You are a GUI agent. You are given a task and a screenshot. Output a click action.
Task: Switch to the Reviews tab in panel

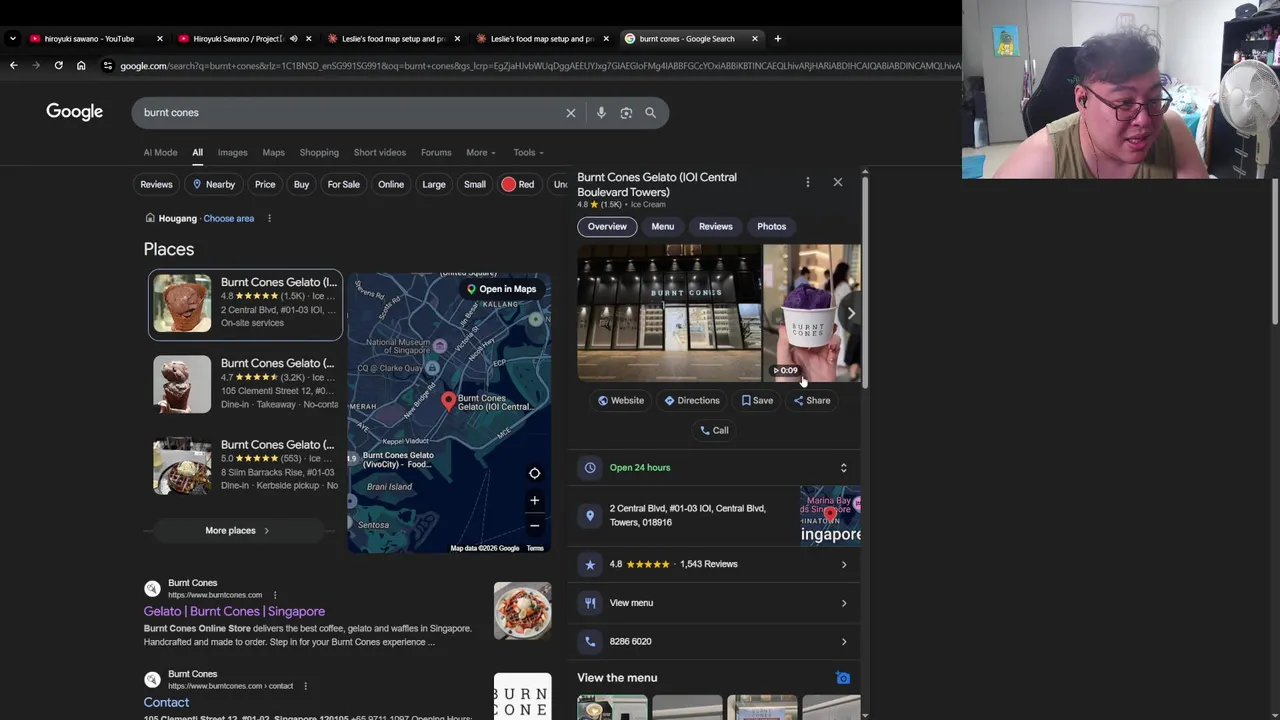pos(716,226)
